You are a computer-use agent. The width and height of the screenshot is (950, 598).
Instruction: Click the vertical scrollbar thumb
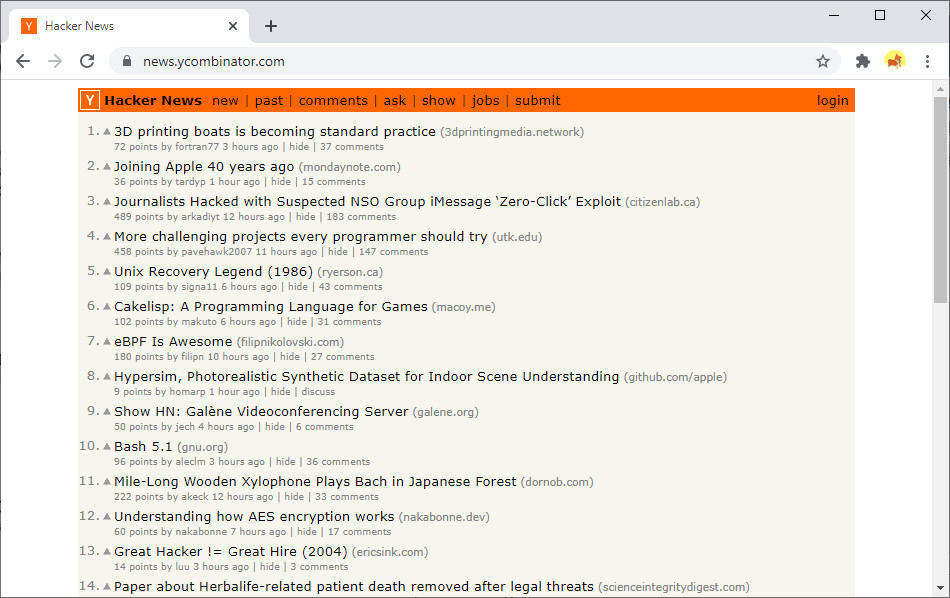[x=940, y=199]
